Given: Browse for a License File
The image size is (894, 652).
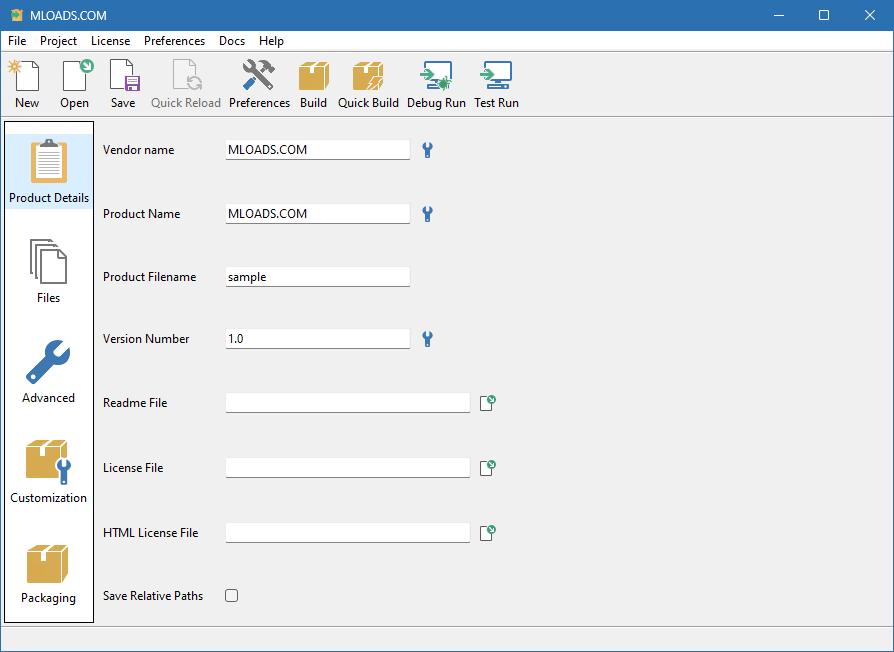Looking at the screenshot, I should [x=487, y=468].
